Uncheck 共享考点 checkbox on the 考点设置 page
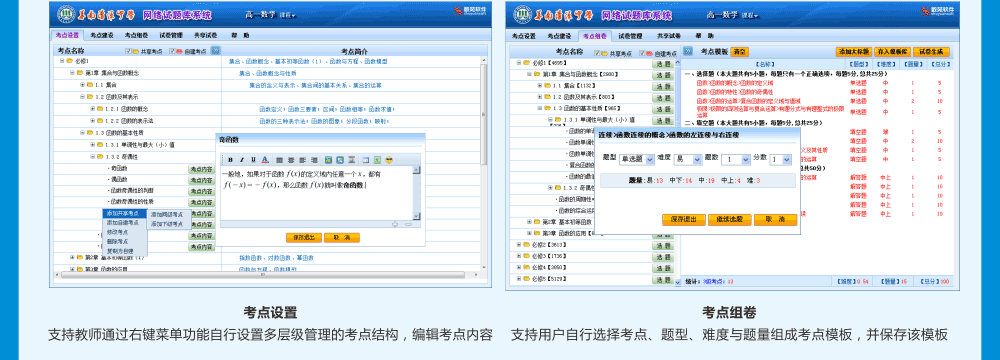This screenshot has height=360, width=1000. (128, 51)
